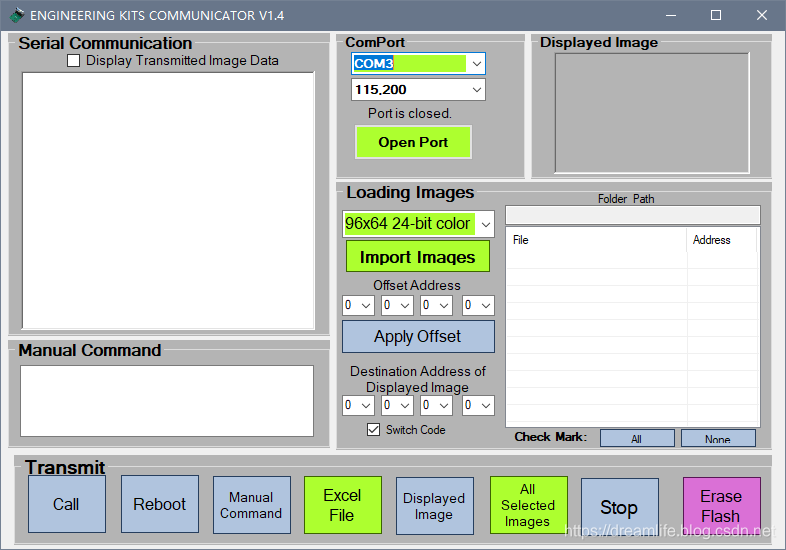
Task: Click the Erase Flash button
Action: click(x=721, y=506)
